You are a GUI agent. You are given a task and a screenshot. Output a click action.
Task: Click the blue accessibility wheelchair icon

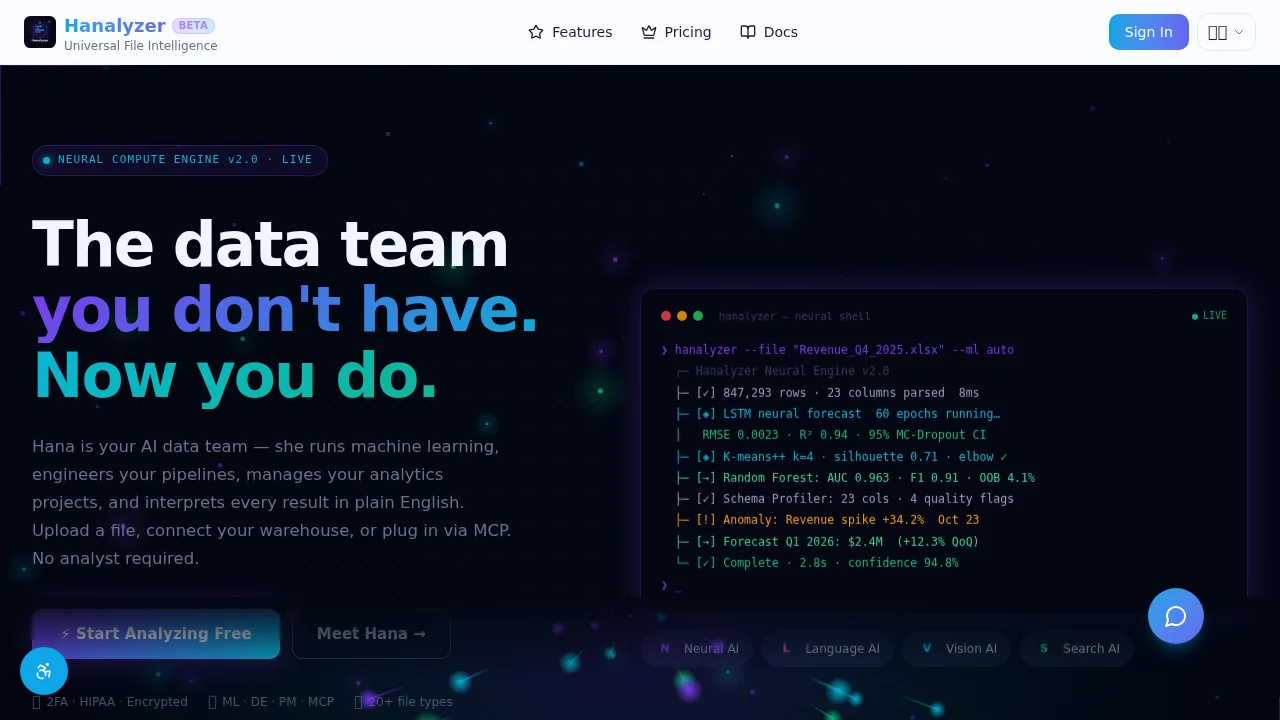(44, 671)
